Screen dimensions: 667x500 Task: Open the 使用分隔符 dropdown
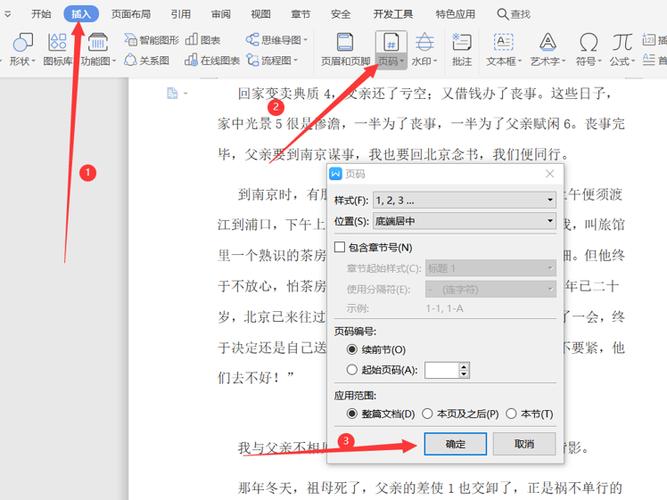(490, 289)
